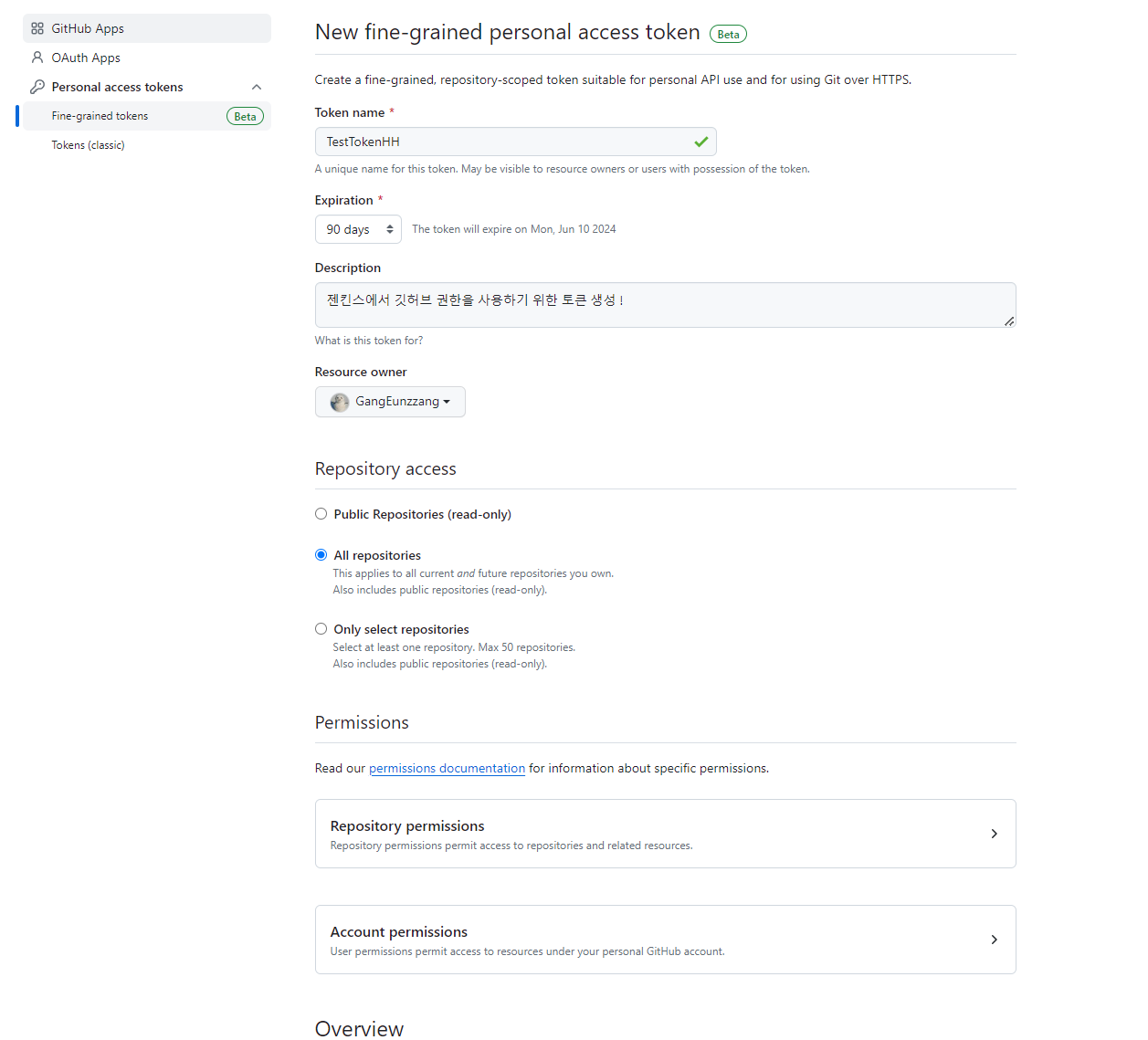Click chevron on Account permissions row
1148x1040 pixels.
(994, 940)
